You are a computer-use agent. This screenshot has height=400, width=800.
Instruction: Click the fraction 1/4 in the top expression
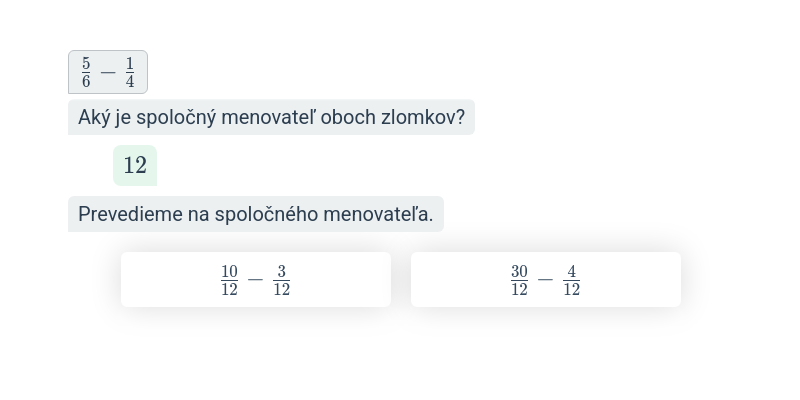130,72
